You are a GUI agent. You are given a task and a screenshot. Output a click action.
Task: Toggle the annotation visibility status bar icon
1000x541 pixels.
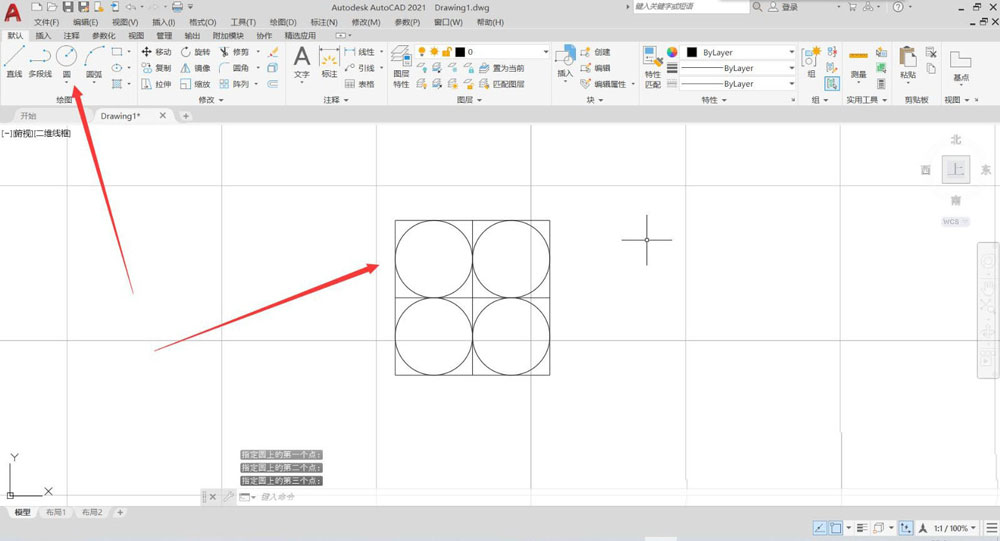click(922, 528)
